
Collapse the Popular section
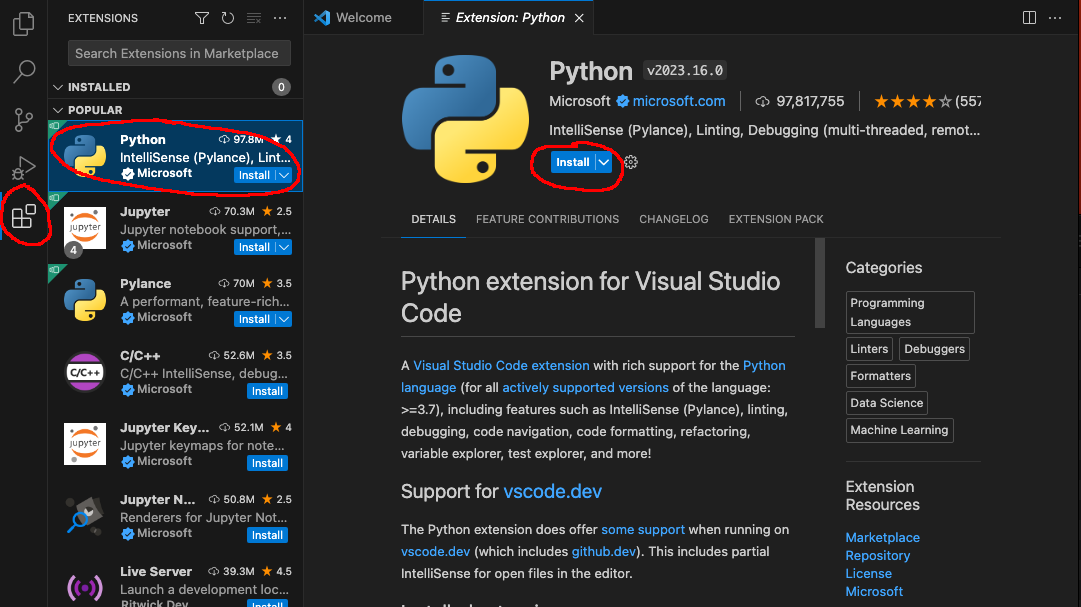click(58, 110)
